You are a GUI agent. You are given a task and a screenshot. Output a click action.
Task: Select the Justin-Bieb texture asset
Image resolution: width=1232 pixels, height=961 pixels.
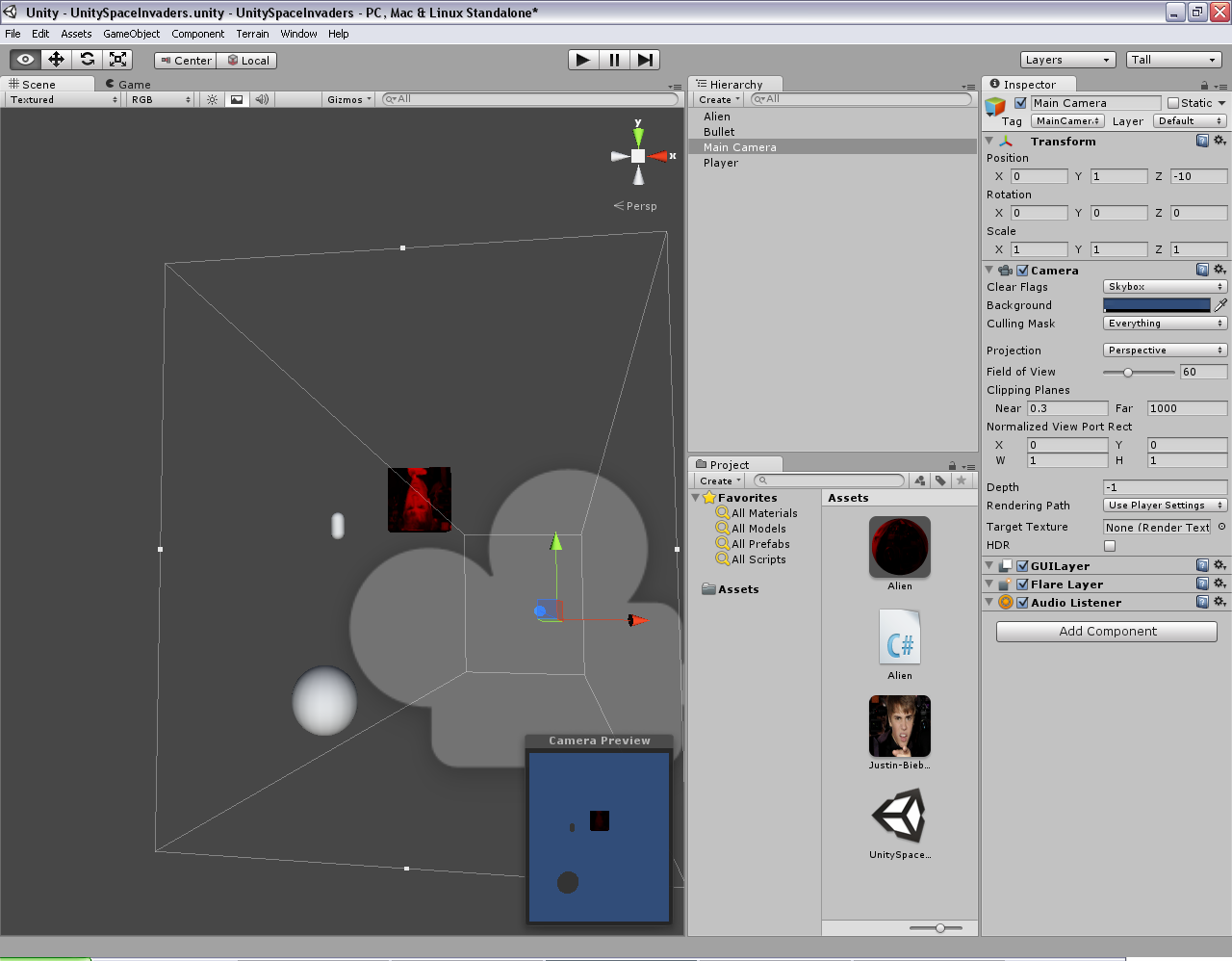point(900,733)
